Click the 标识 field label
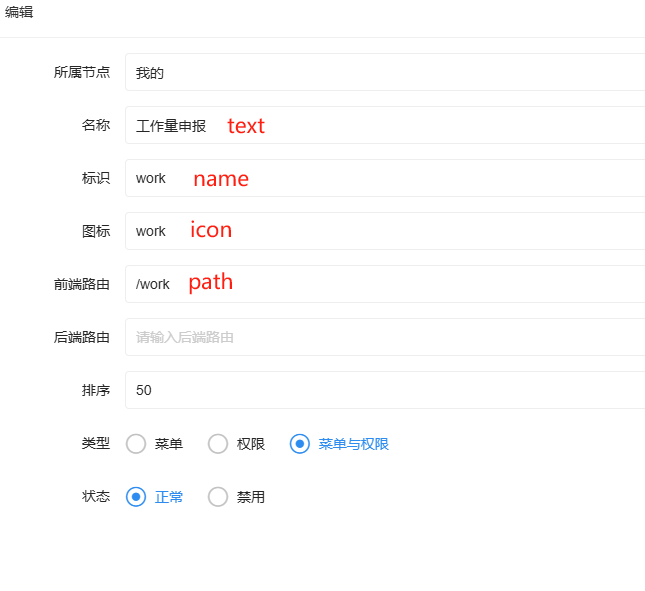 coord(96,178)
